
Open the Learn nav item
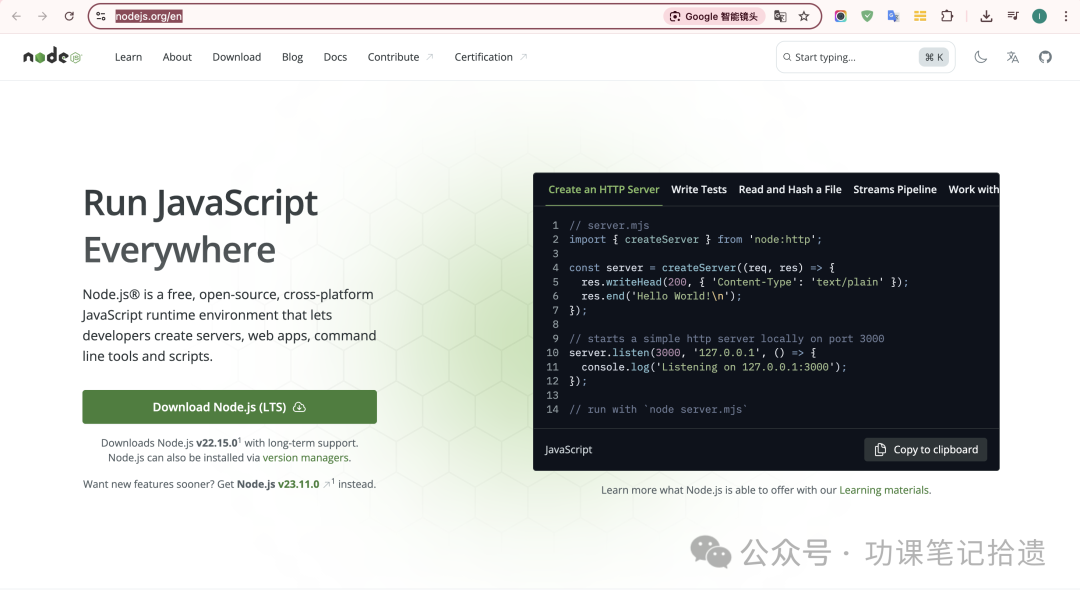[128, 57]
